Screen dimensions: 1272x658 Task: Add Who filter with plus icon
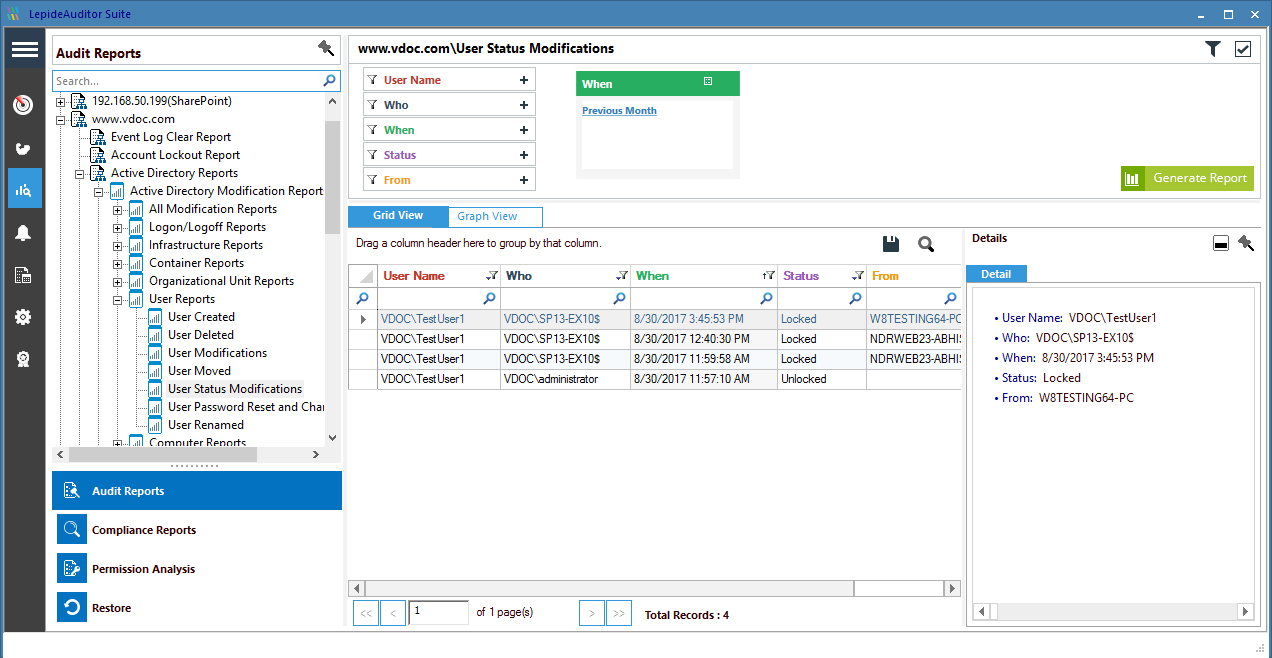(x=524, y=105)
